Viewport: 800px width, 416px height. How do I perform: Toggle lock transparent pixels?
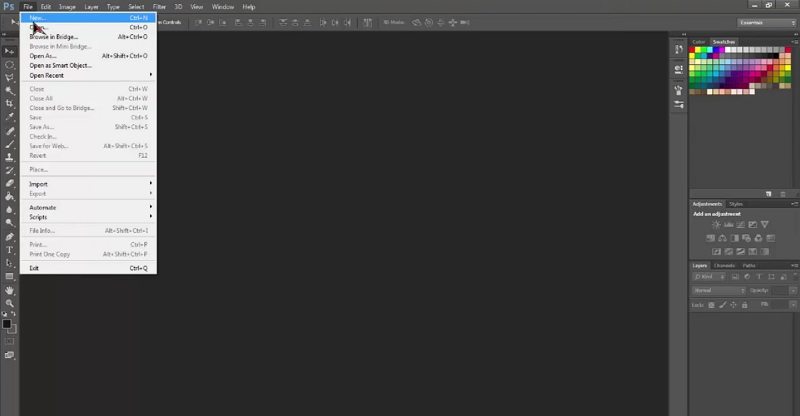pos(711,305)
